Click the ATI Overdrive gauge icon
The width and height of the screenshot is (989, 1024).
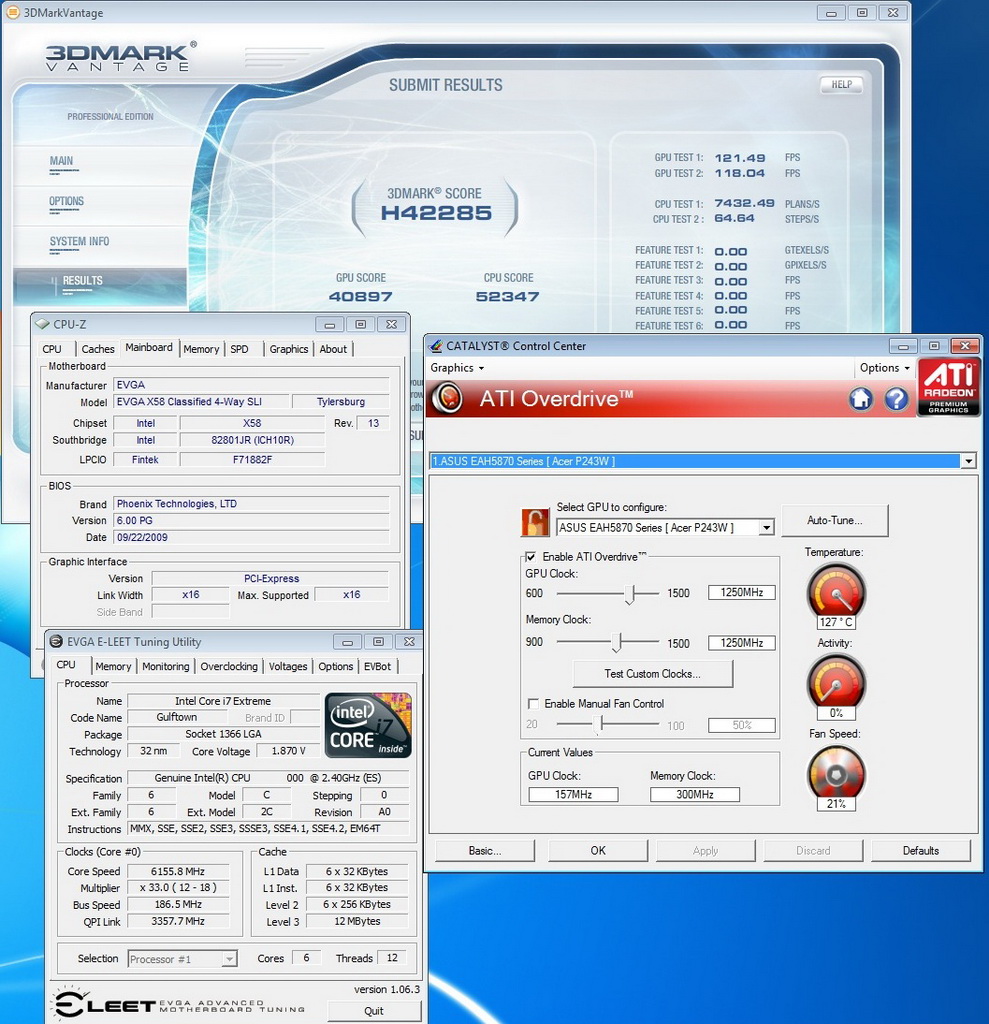click(x=448, y=398)
